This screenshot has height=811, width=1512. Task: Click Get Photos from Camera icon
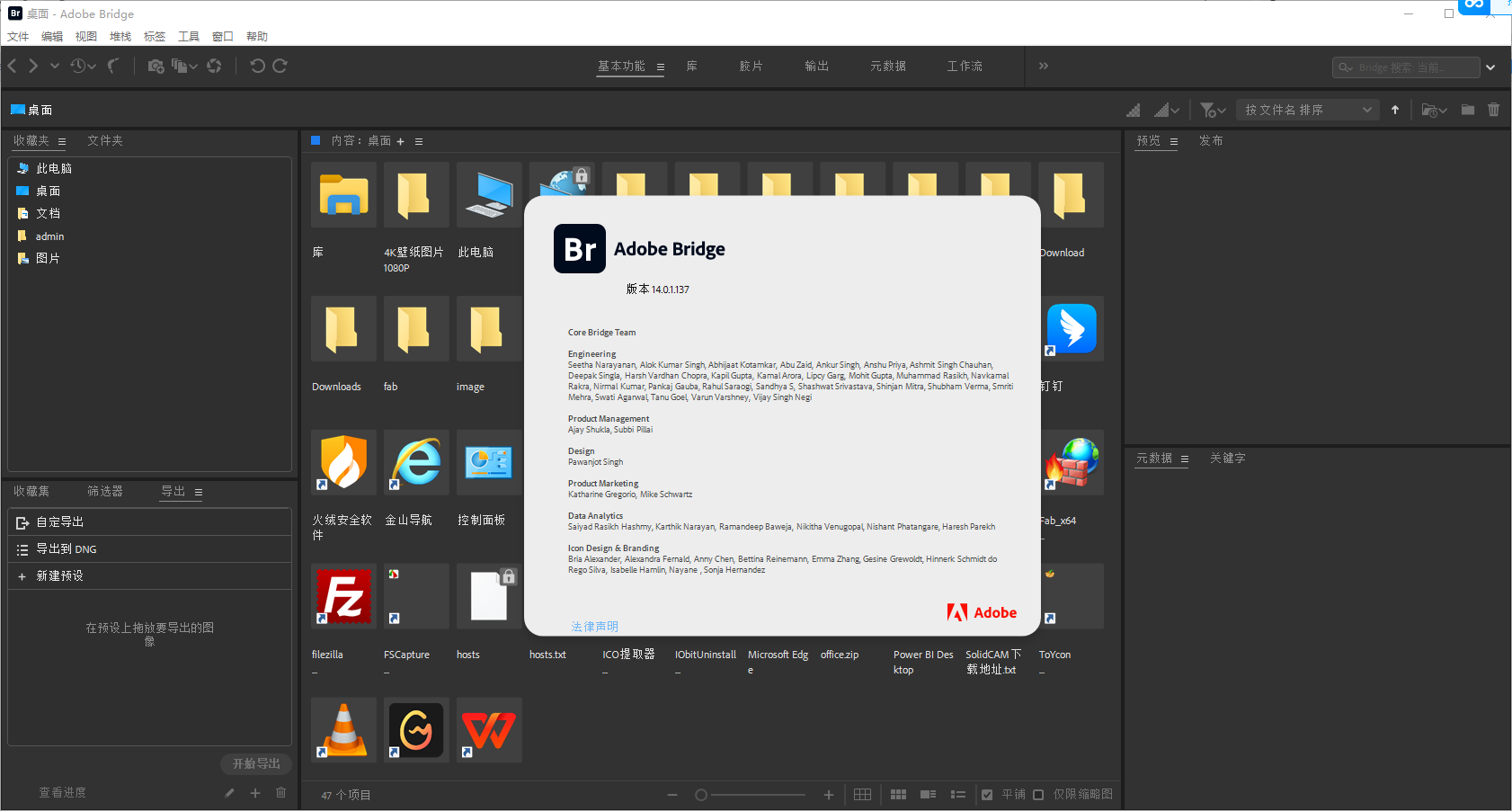click(156, 66)
